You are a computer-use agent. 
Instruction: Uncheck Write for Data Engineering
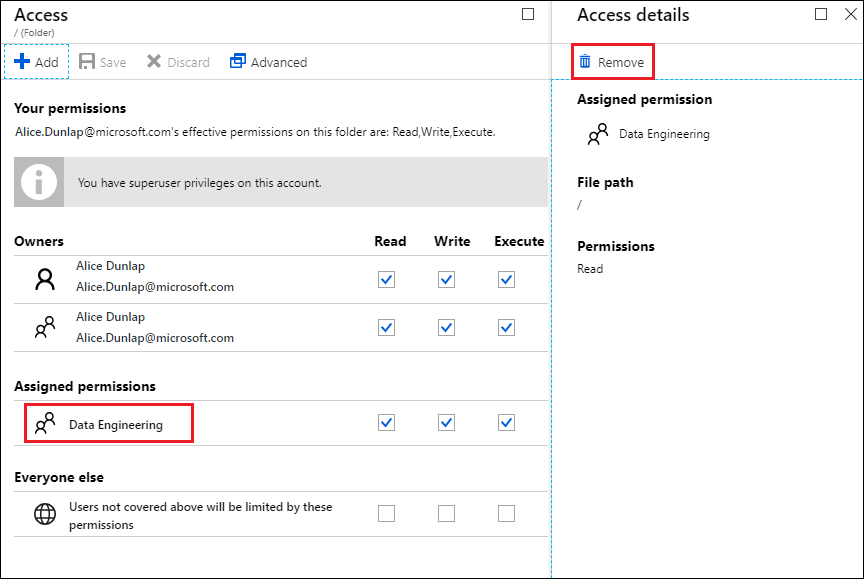[446, 423]
